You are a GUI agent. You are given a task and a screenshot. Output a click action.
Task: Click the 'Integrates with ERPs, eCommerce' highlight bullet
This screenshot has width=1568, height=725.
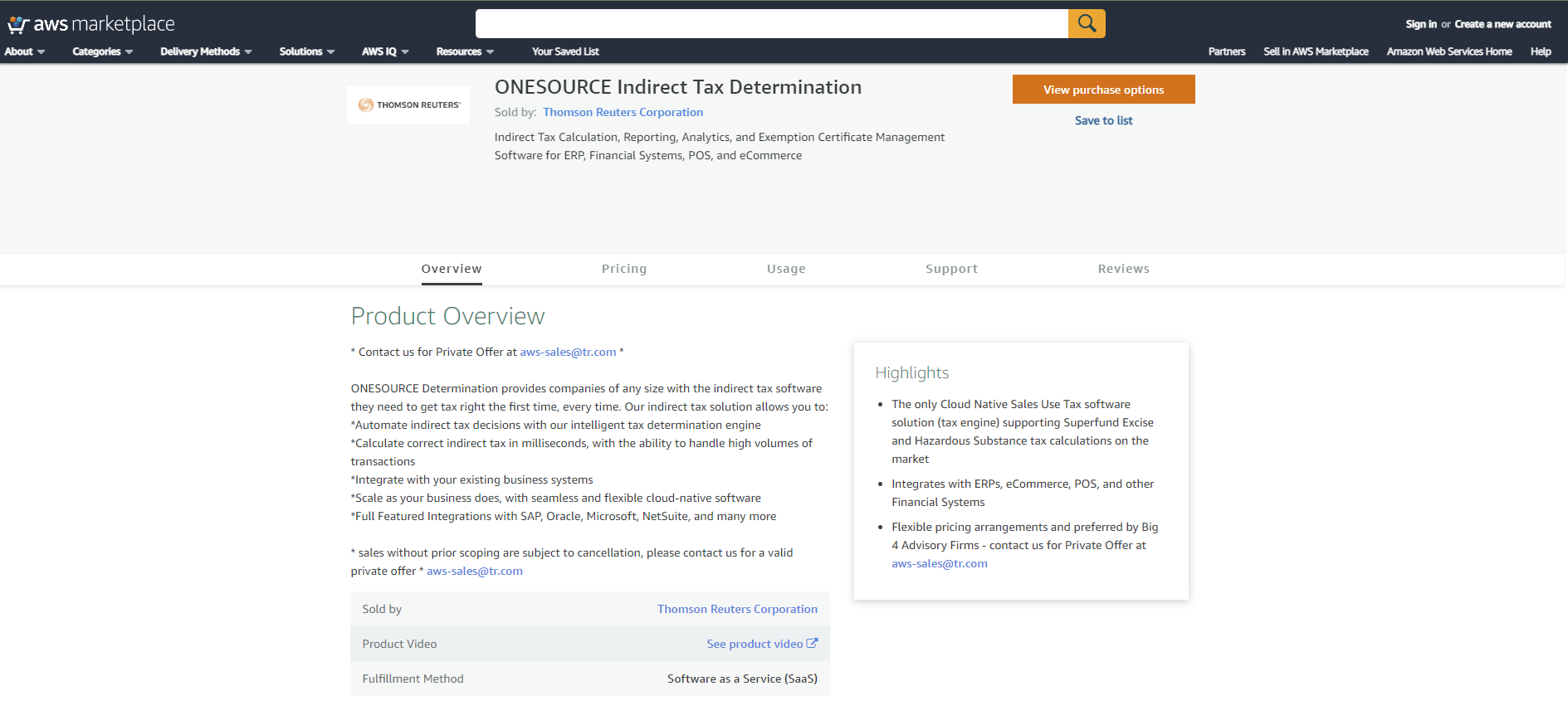tap(1023, 493)
